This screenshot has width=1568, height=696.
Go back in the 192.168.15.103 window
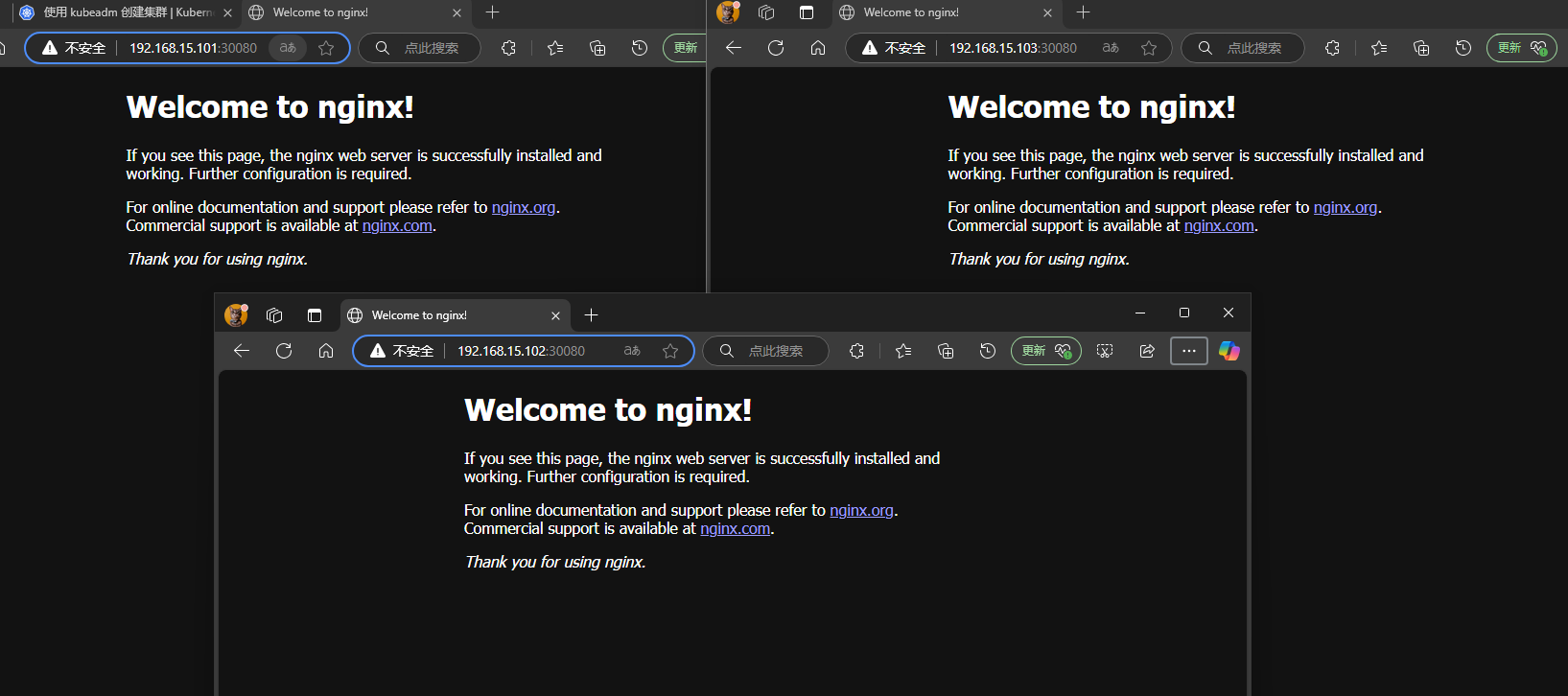click(734, 48)
